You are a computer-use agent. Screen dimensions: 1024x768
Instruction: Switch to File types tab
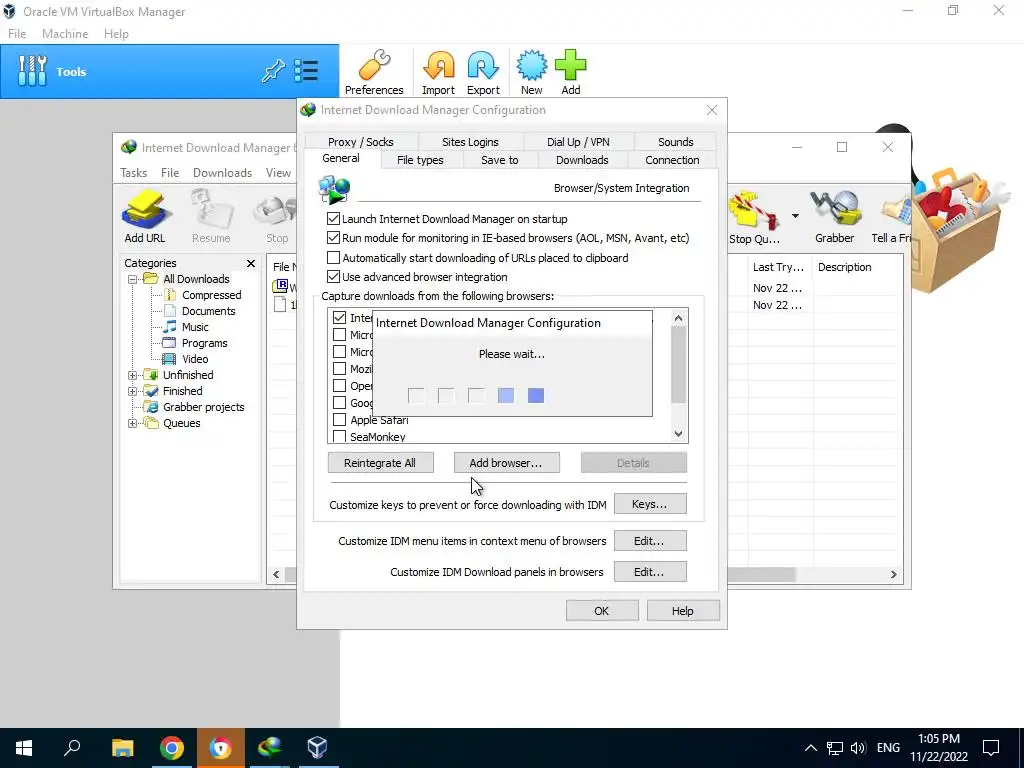click(420, 160)
